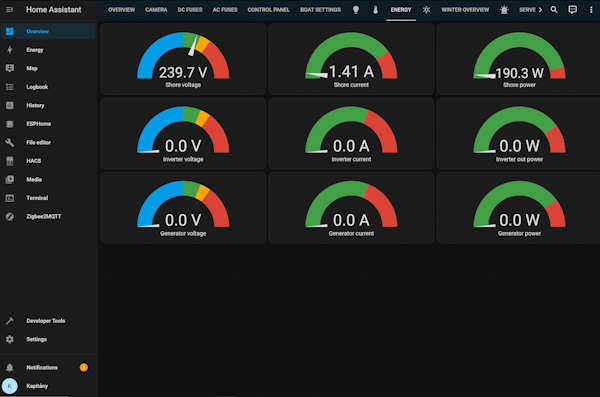This screenshot has width=600, height=397.
Task: Switch to the Control Panel tab
Action: [x=269, y=10]
